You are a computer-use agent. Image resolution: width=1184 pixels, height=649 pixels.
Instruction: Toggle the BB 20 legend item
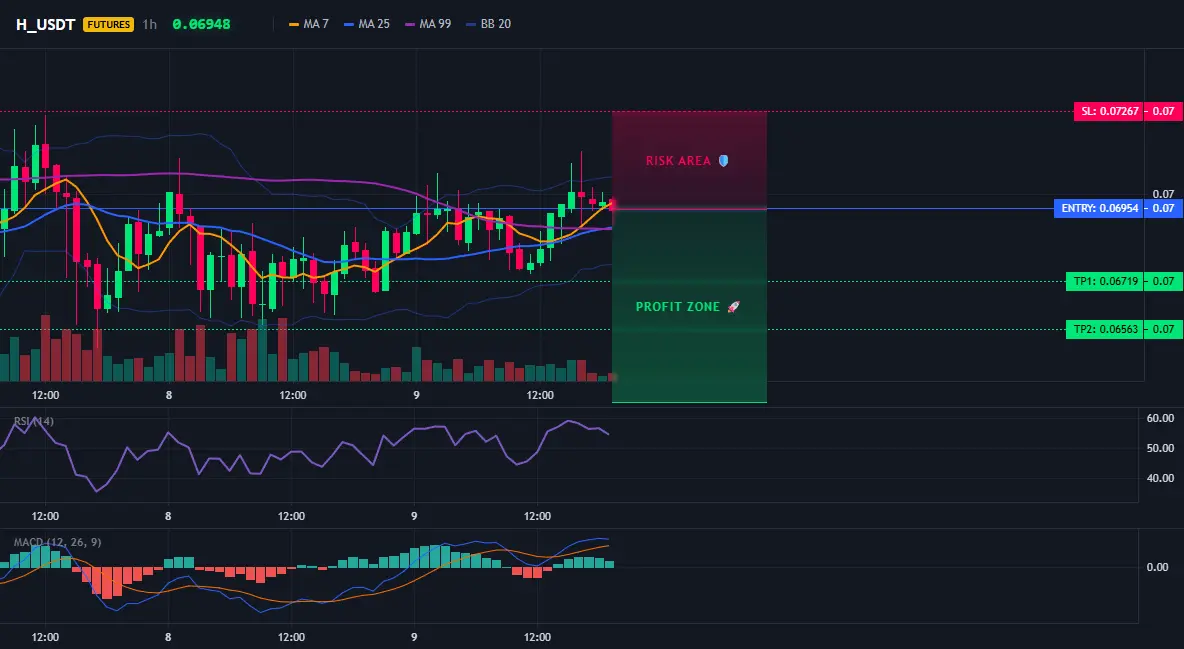(x=489, y=24)
